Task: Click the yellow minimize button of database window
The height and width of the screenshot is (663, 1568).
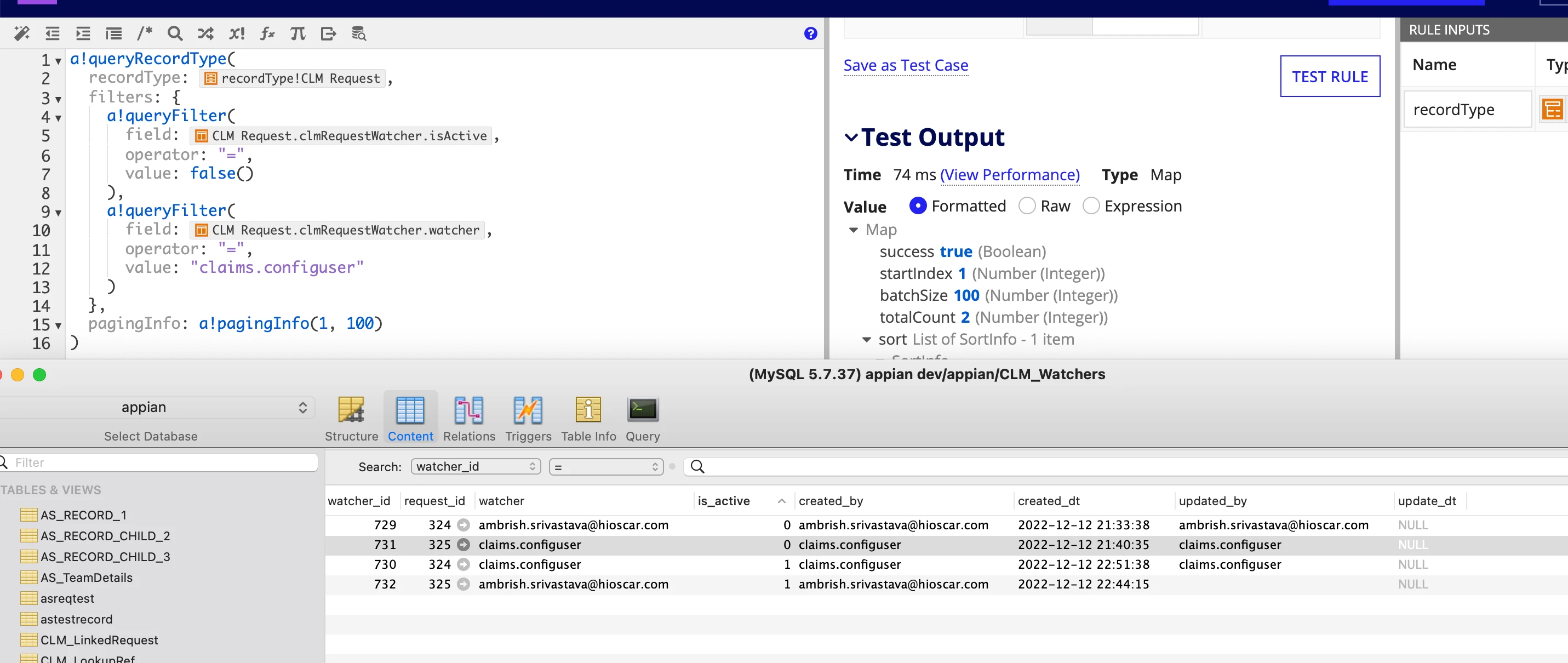Action: [x=18, y=374]
